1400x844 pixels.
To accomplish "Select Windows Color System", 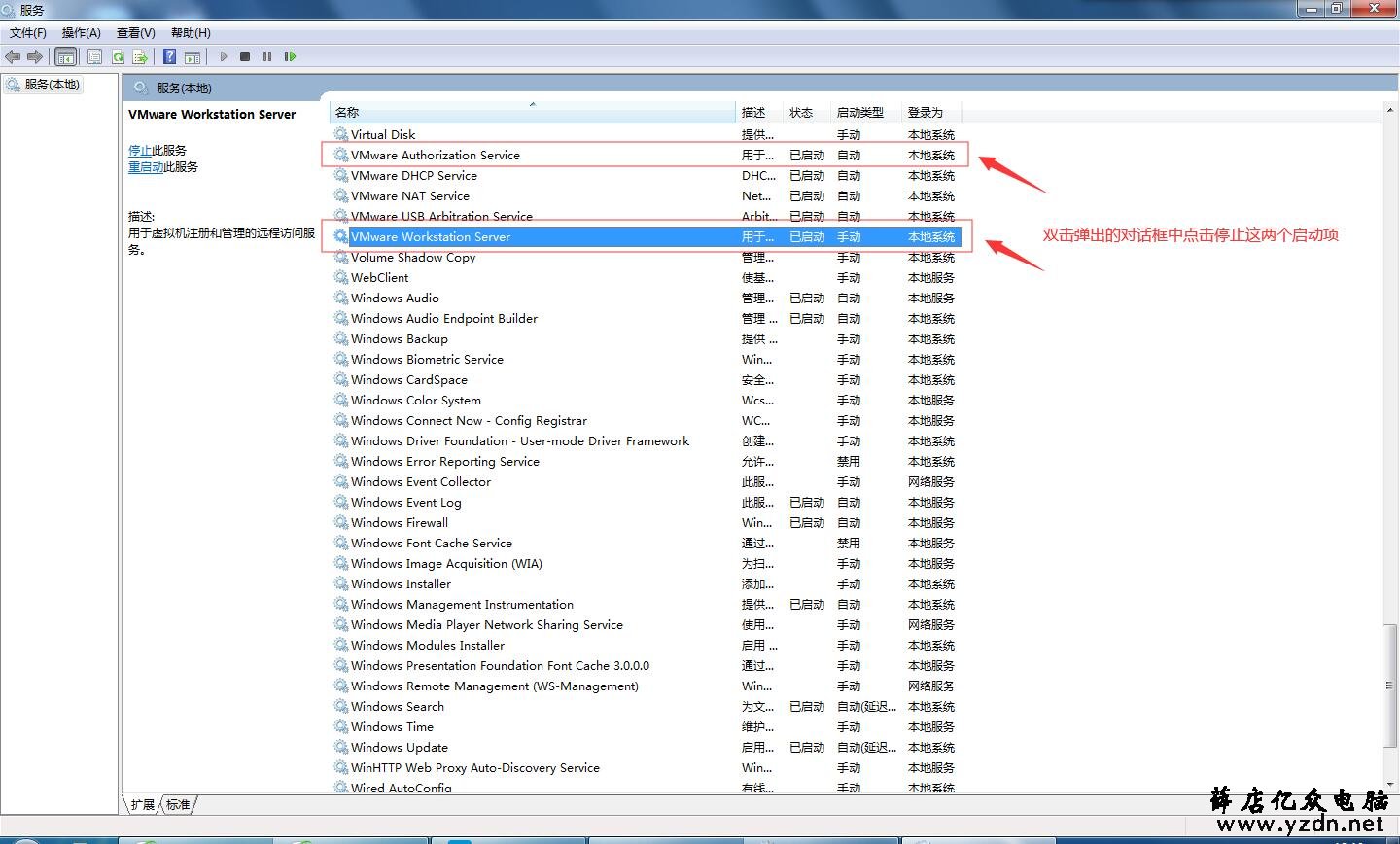I will pyautogui.click(x=416, y=400).
